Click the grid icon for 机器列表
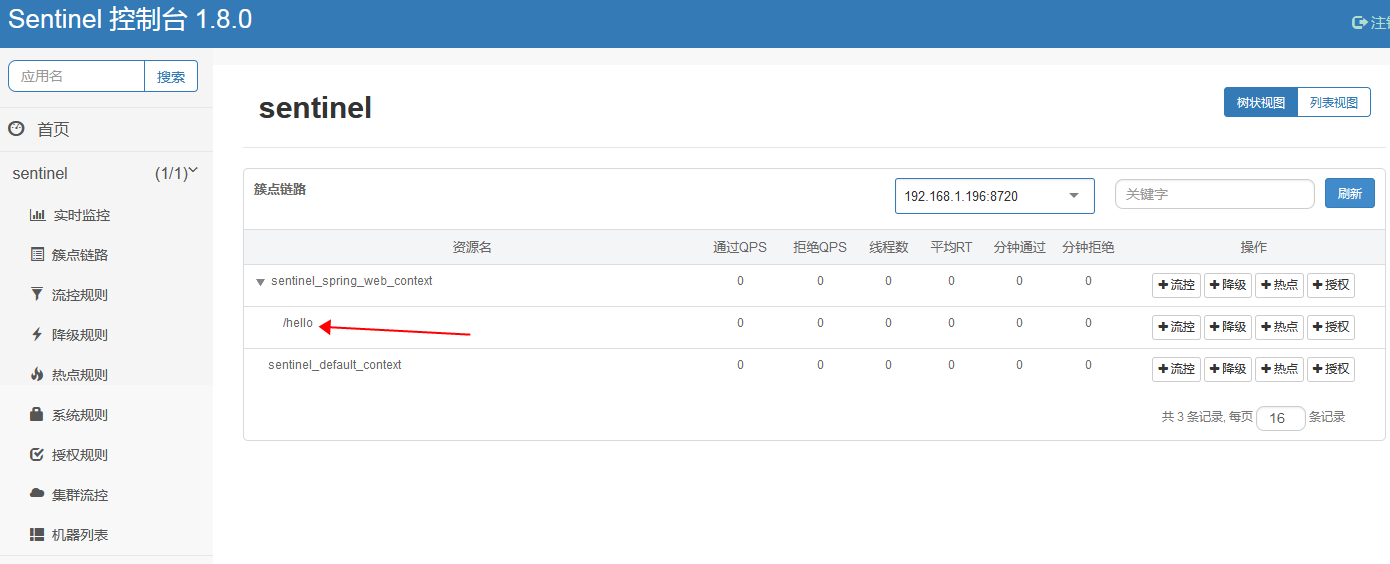The image size is (1390, 564). pyautogui.click(x=37, y=535)
